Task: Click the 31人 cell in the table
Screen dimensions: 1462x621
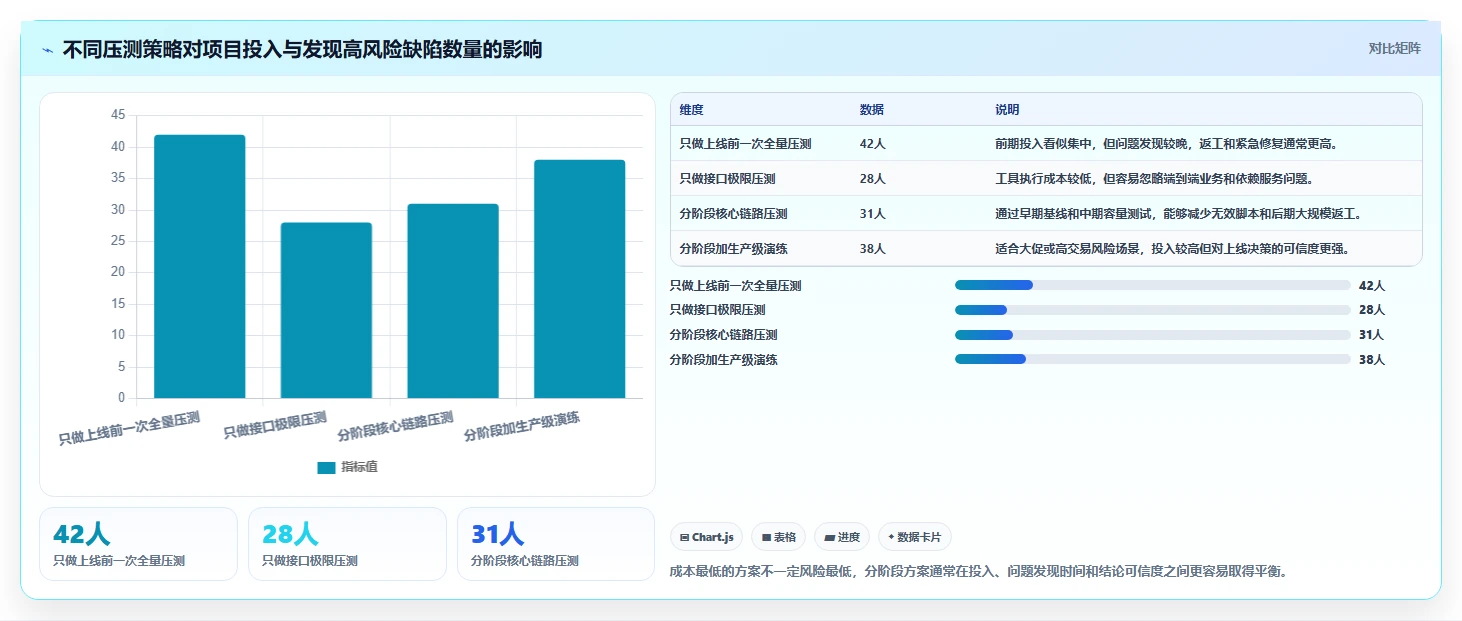Action: point(872,214)
